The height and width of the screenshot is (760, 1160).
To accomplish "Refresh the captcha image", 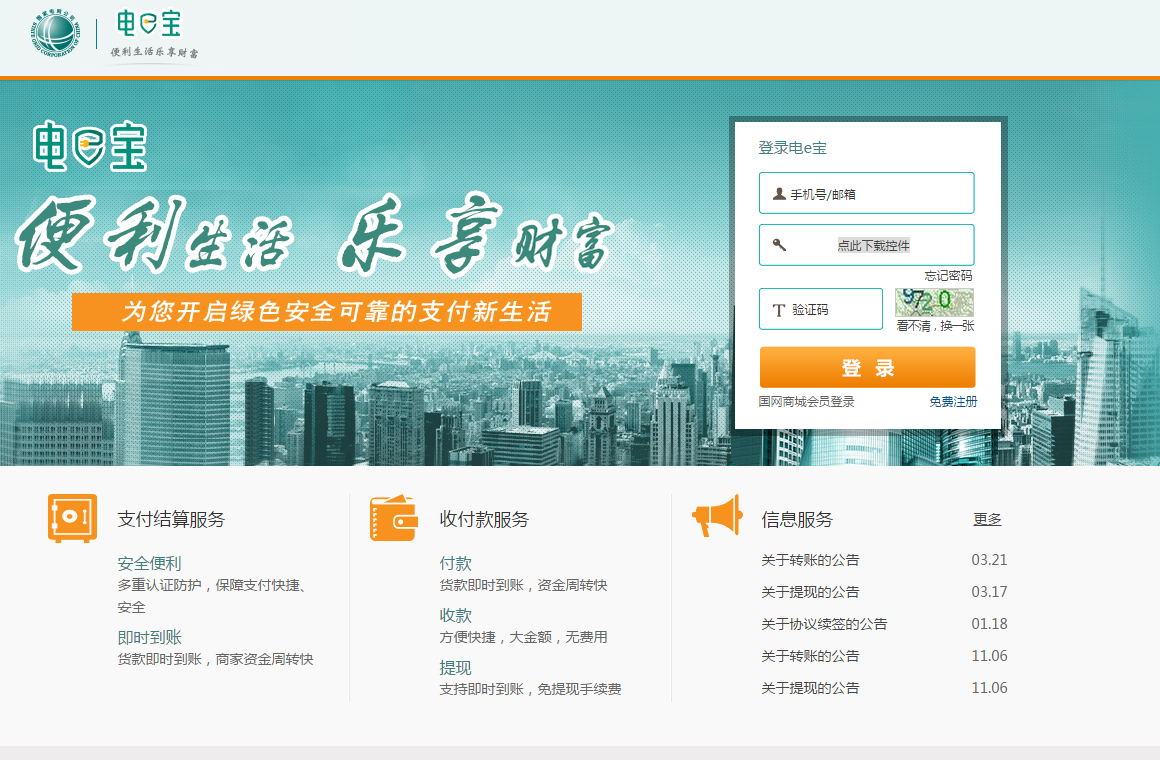I will pyautogui.click(x=934, y=302).
